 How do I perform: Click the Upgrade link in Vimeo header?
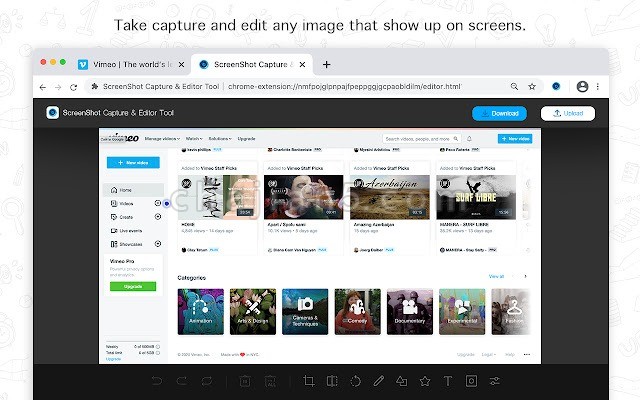coord(247,139)
